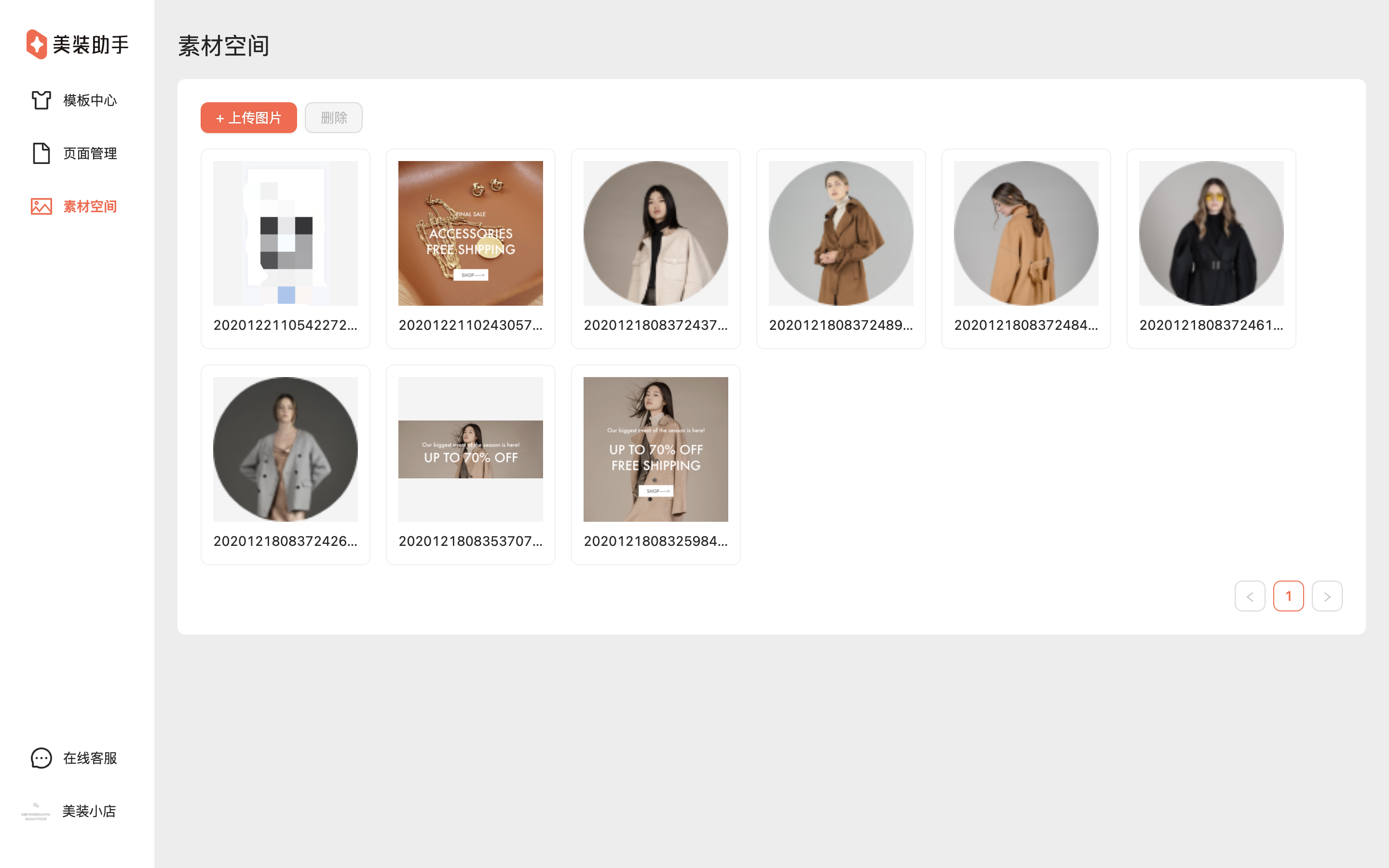
Task: Click the picture icon for 素材空间
Action: coord(41,207)
